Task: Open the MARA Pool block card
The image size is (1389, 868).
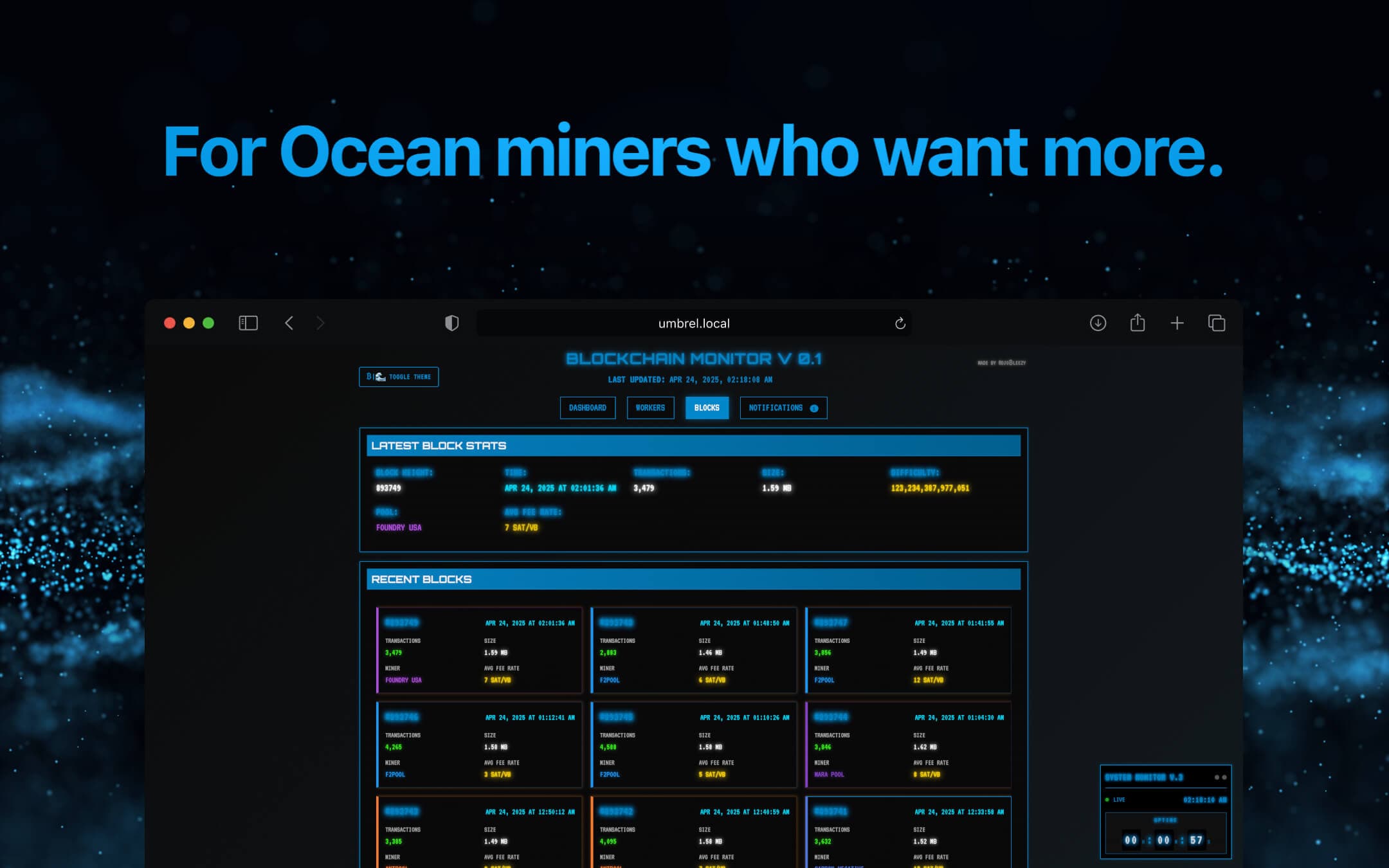Action: click(908, 745)
